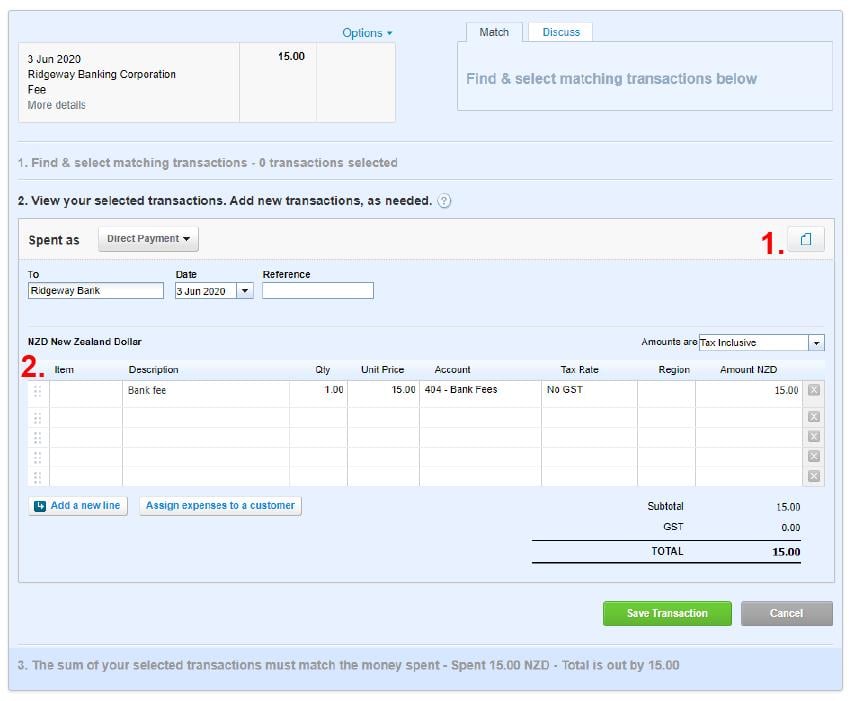
Task: Delete the Bank fee line item
Action: (x=814, y=391)
